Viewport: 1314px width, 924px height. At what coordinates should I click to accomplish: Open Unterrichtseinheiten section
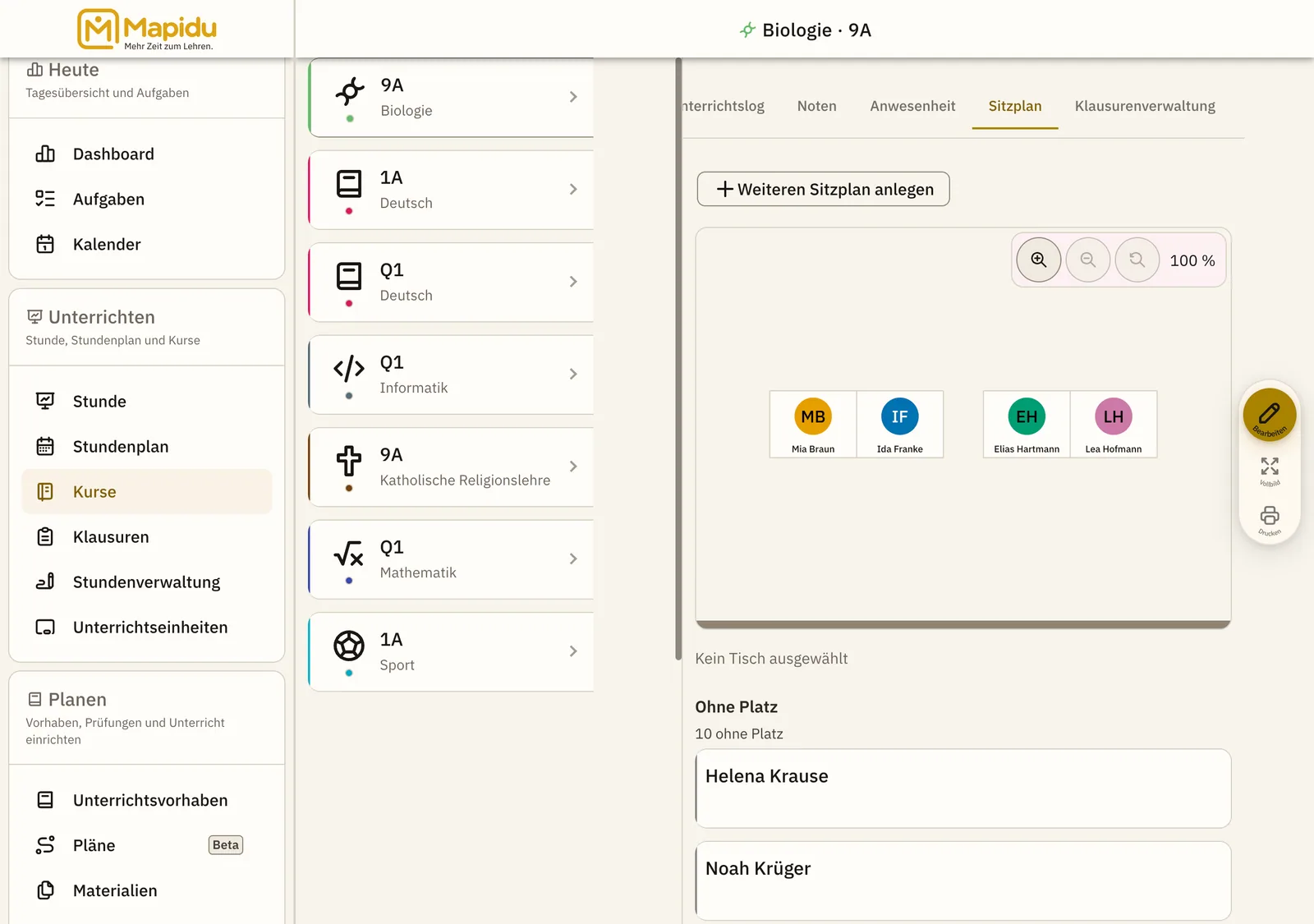[x=146, y=627]
